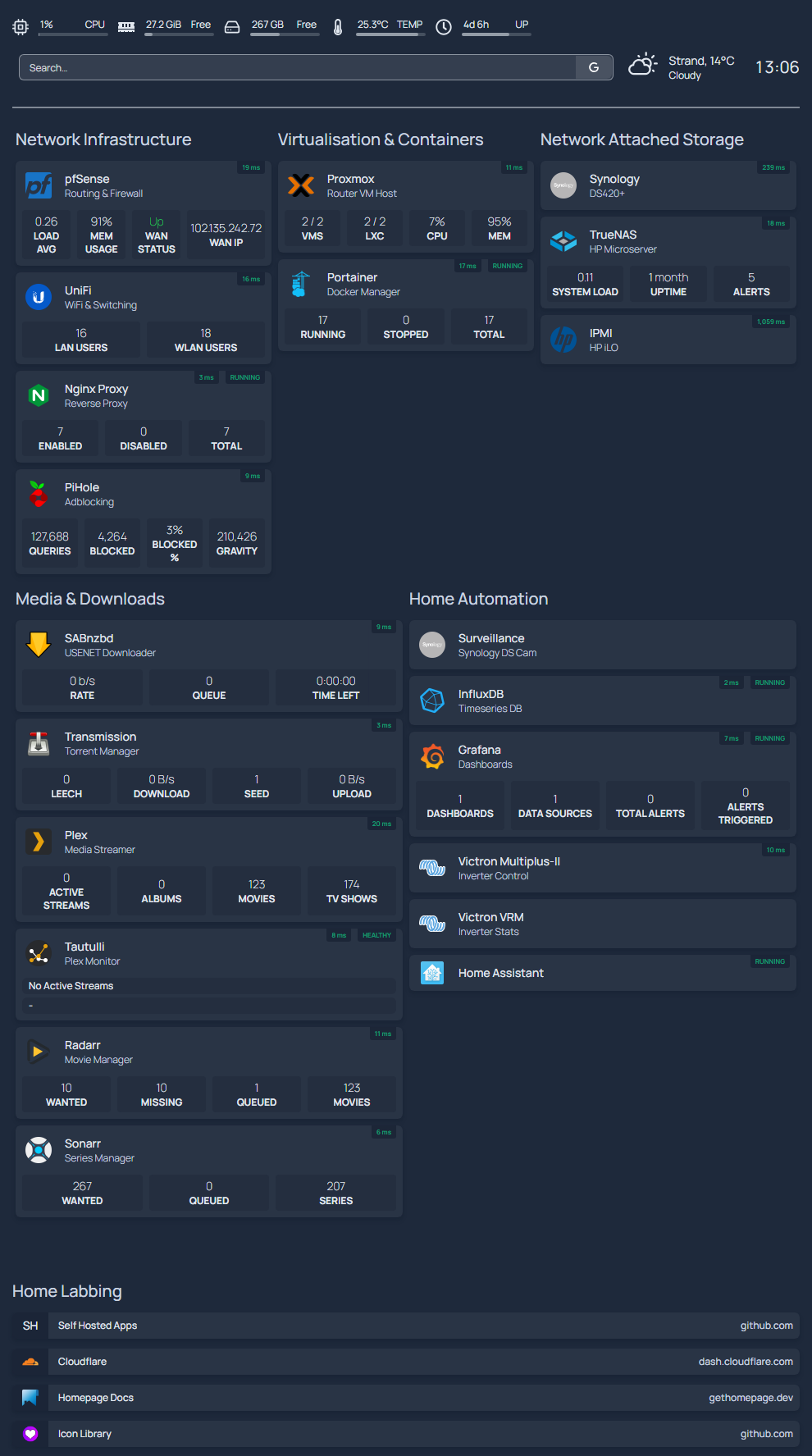The height and width of the screenshot is (1456, 812).
Task: Click the SABnzbd yellow arrow icon
Action: point(39,646)
